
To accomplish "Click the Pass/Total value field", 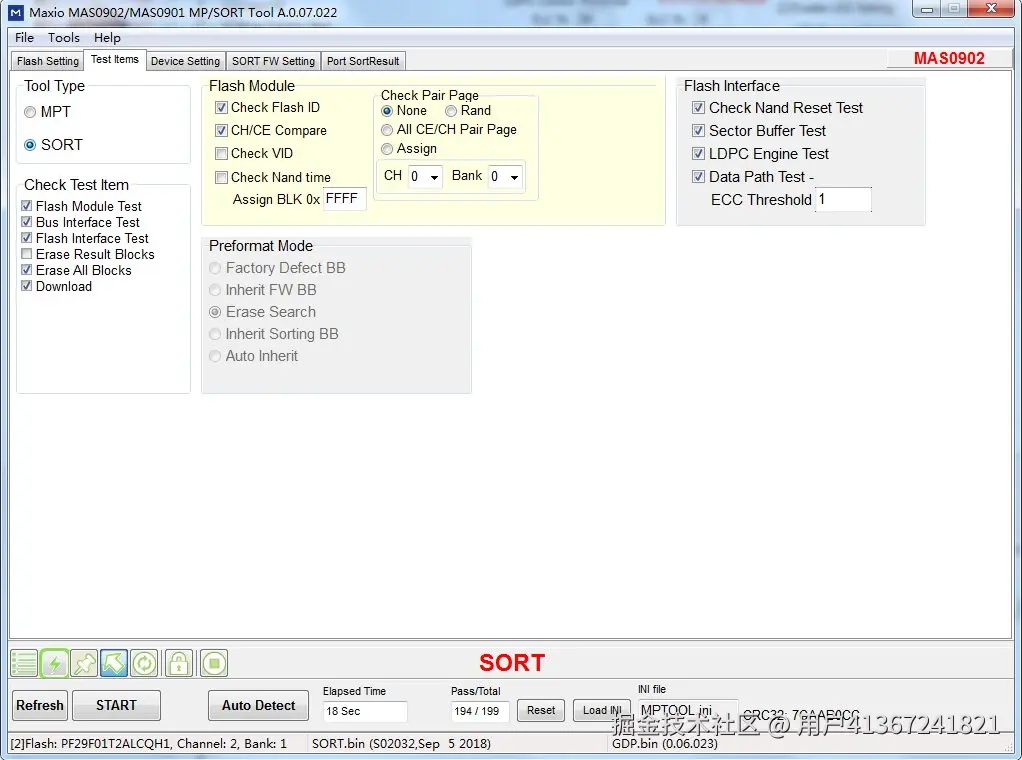I will point(480,711).
